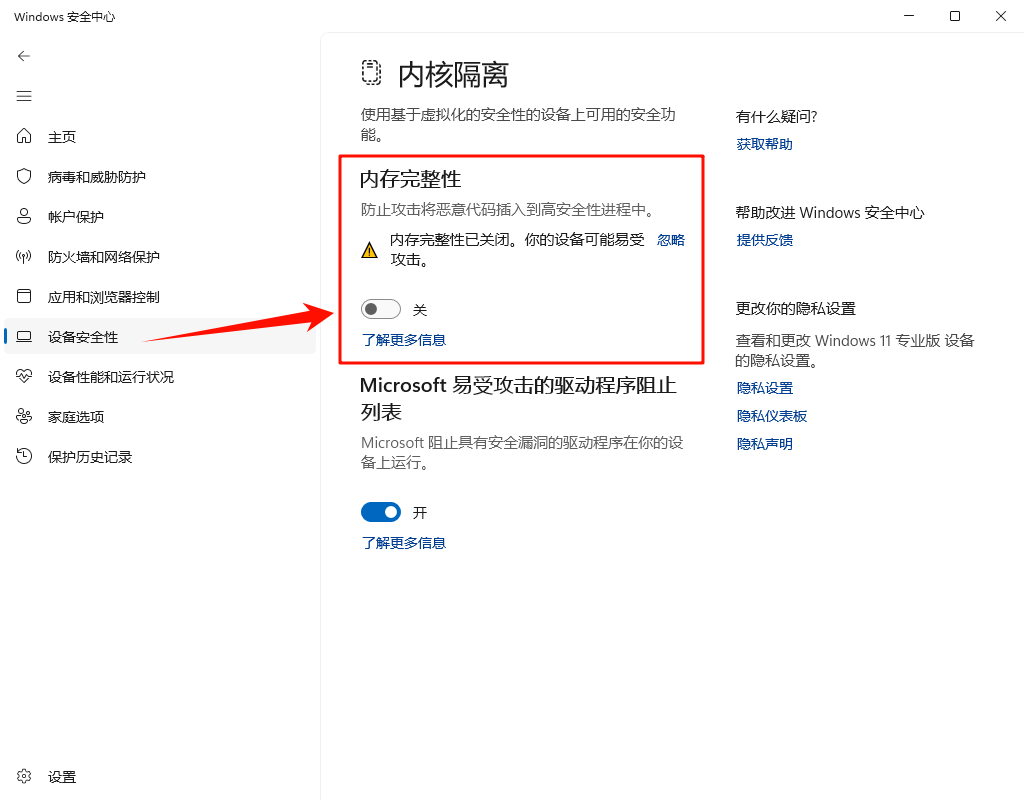
Task: Click 了解更多信息 under 内存完整性
Action: click(x=404, y=340)
